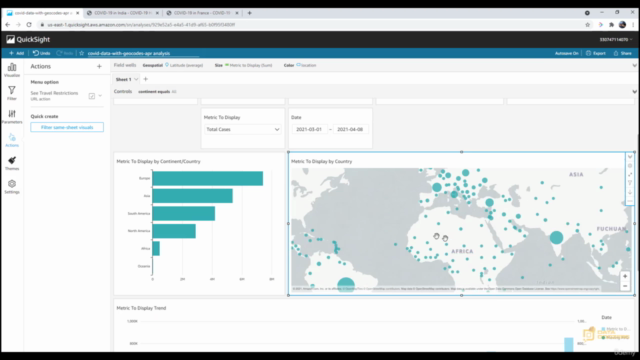
Task: Open the Visualize panel icon
Action: 12,70
